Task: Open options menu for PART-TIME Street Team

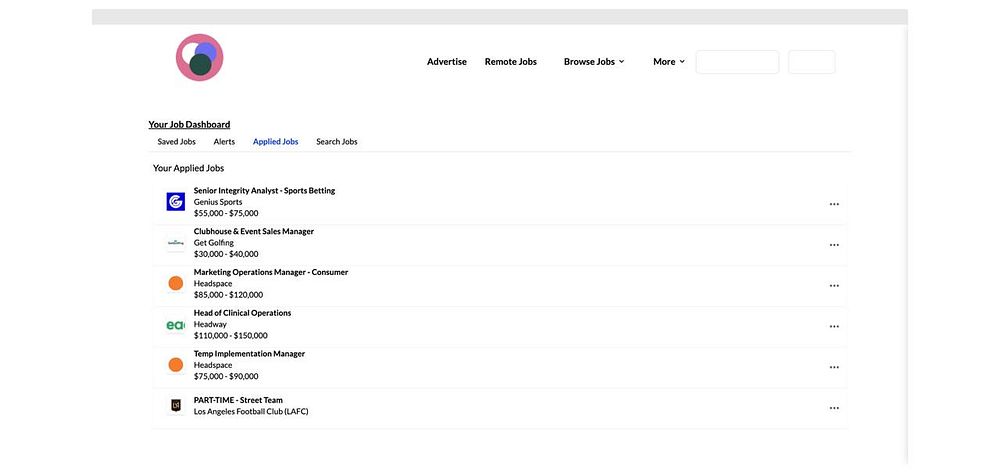Action: (x=834, y=408)
